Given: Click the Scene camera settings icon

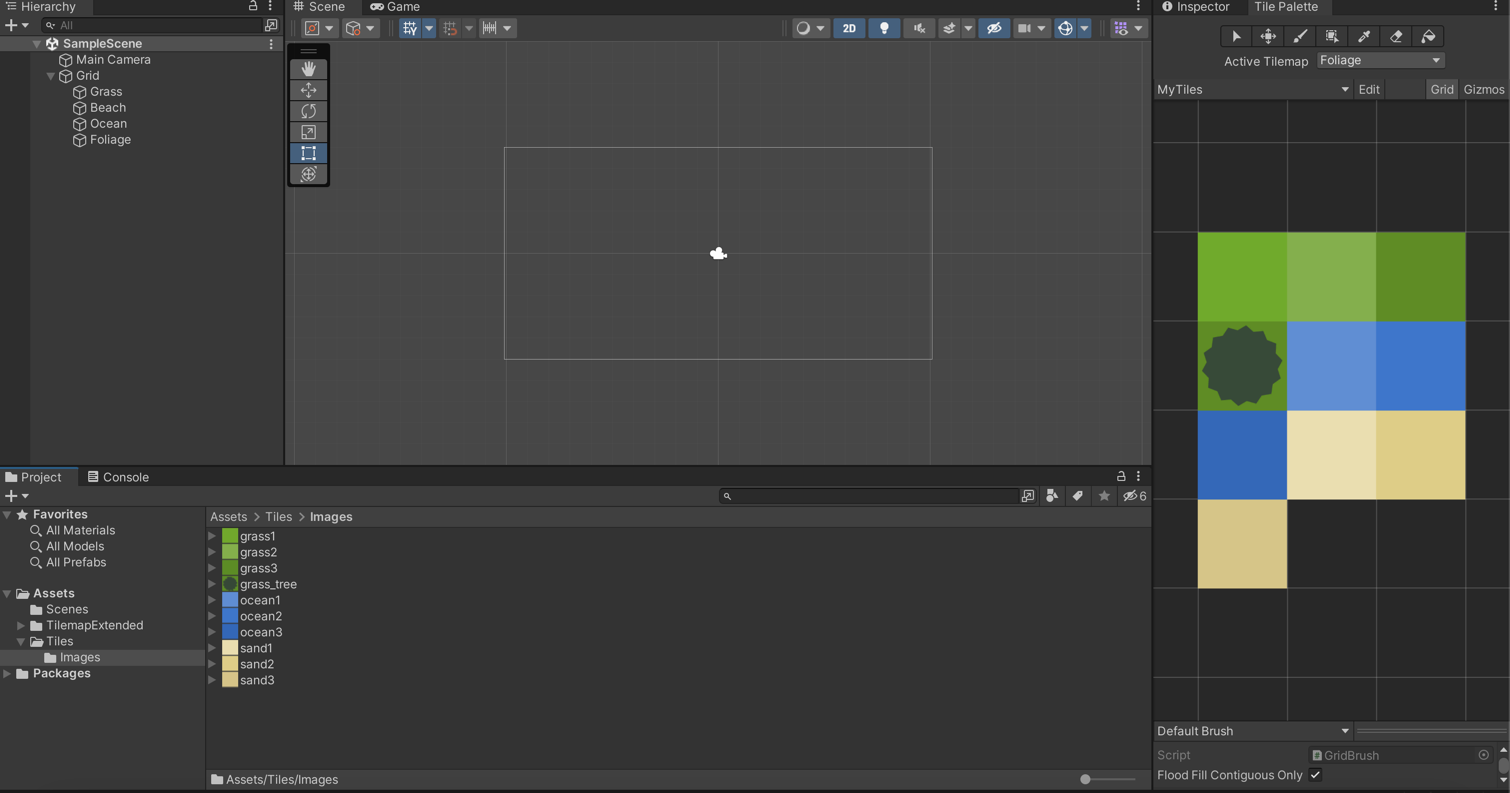Looking at the screenshot, I should (1024, 28).
